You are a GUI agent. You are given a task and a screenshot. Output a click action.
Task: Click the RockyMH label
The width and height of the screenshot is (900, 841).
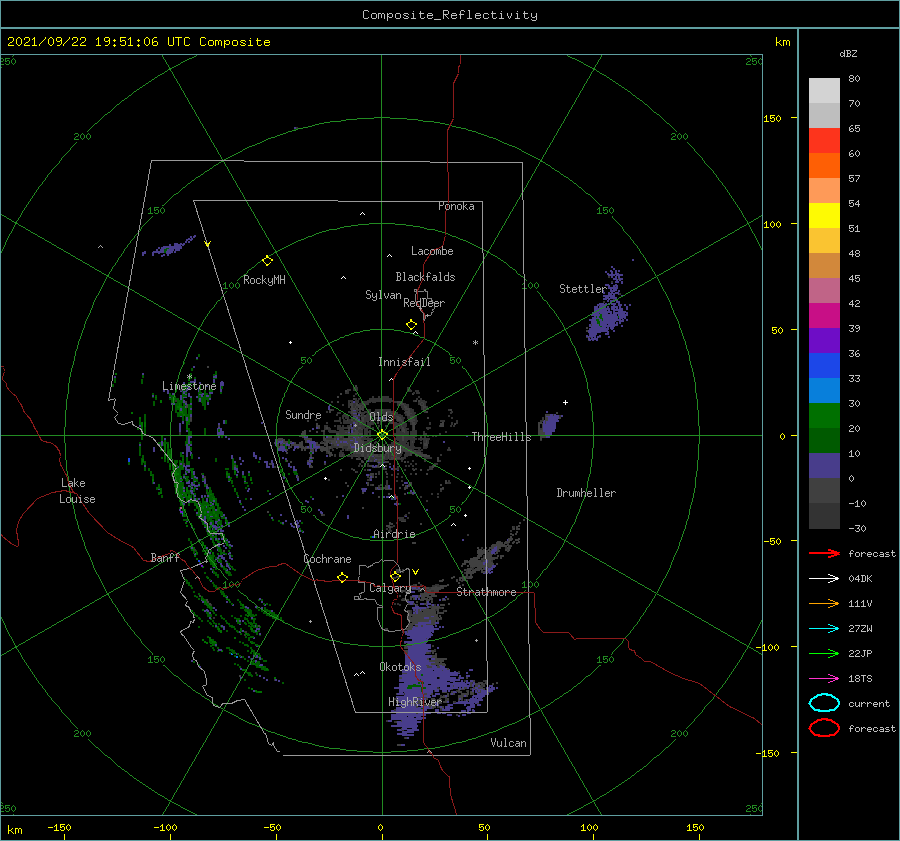[x=264, y=280]
